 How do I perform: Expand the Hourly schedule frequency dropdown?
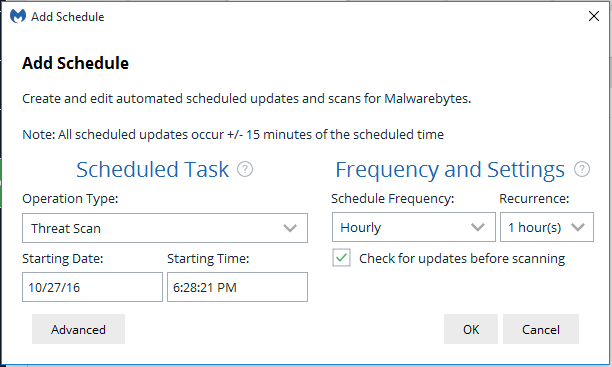click(414, 227)
